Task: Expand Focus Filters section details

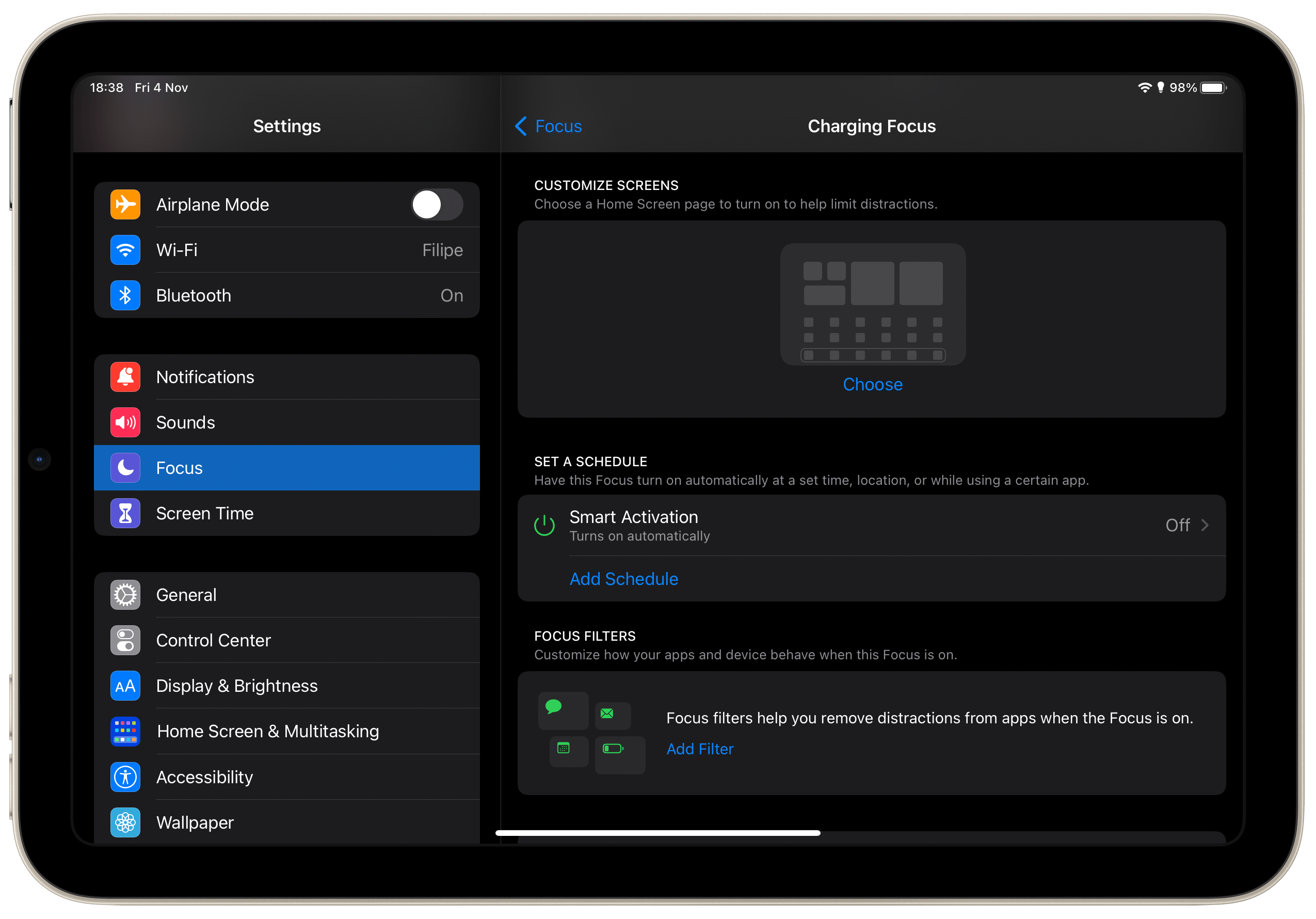Action: point(701,748)
